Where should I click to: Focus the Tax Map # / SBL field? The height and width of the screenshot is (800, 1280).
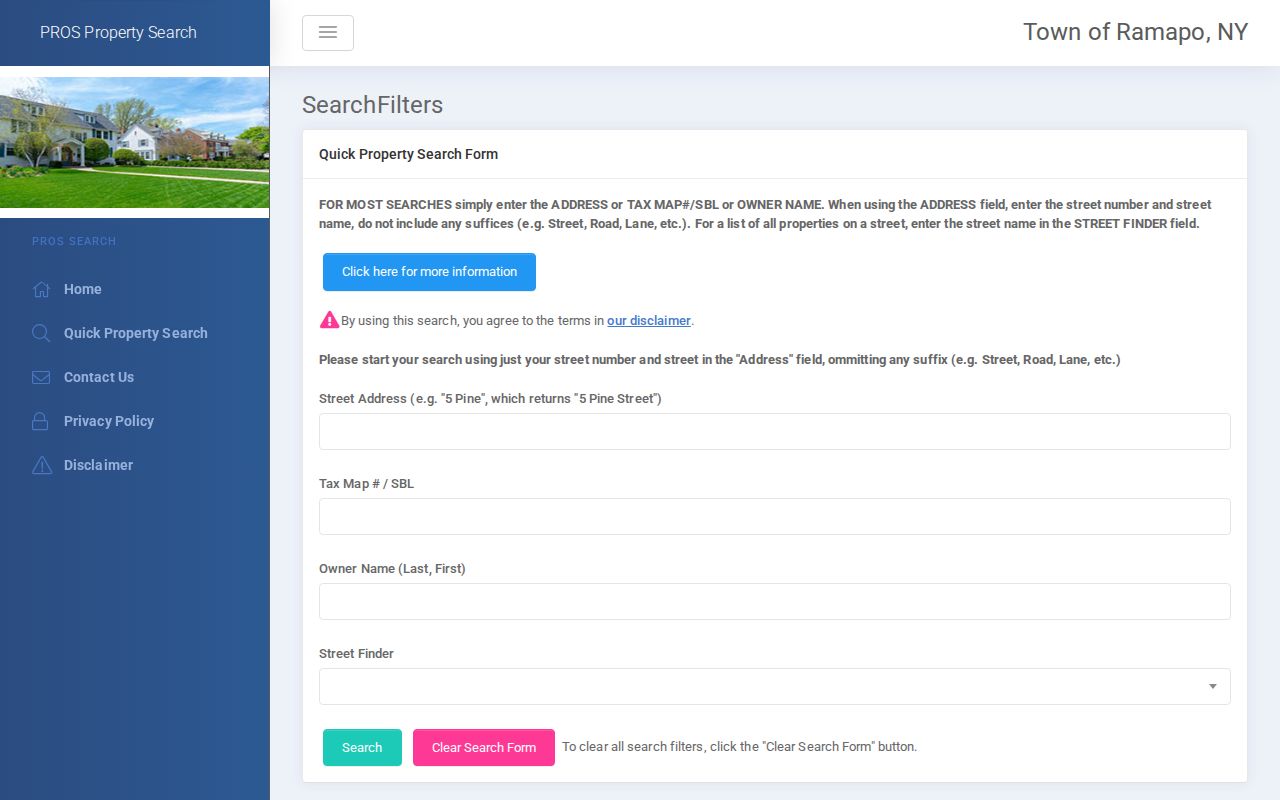775,517
